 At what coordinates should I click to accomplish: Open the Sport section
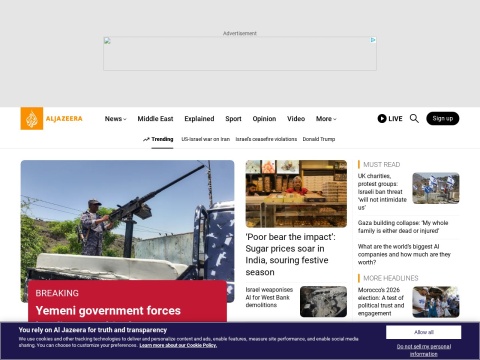point(233,119)
